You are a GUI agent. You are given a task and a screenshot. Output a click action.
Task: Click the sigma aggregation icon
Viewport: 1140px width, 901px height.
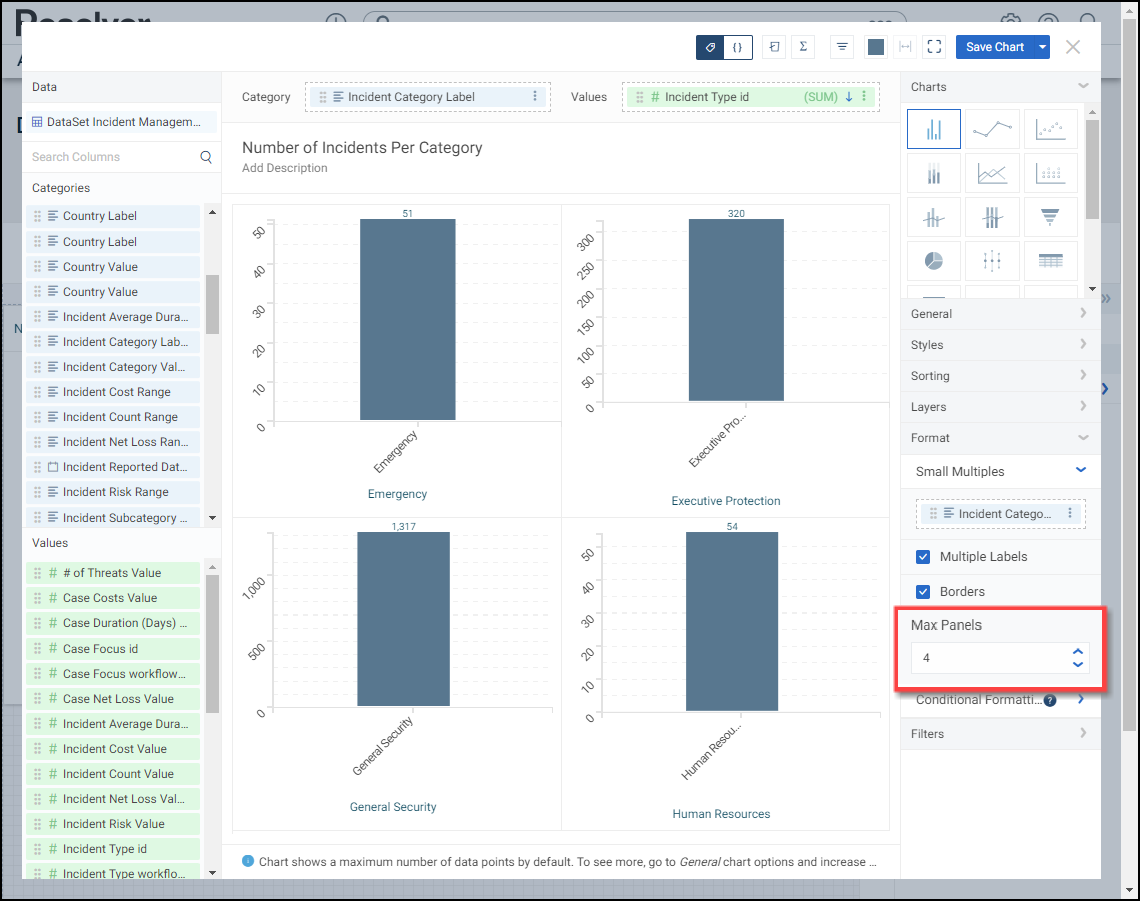[x=803, y=47]
